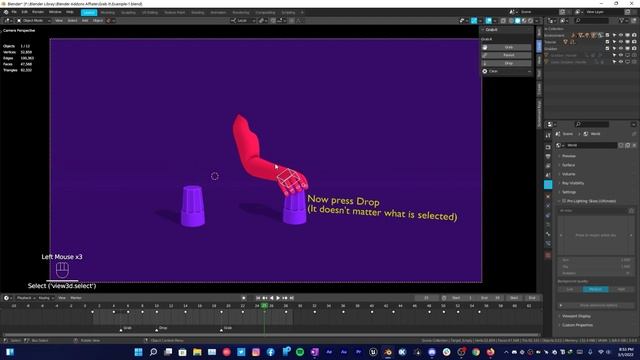Disable Tutorial collection render camera icon
The image size is (640, 360).
[634, 42]
